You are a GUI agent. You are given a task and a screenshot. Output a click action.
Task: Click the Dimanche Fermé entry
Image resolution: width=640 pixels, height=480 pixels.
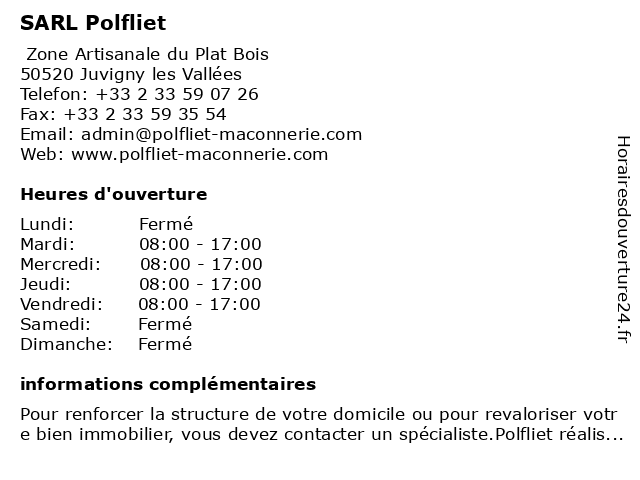coord(165,344)
